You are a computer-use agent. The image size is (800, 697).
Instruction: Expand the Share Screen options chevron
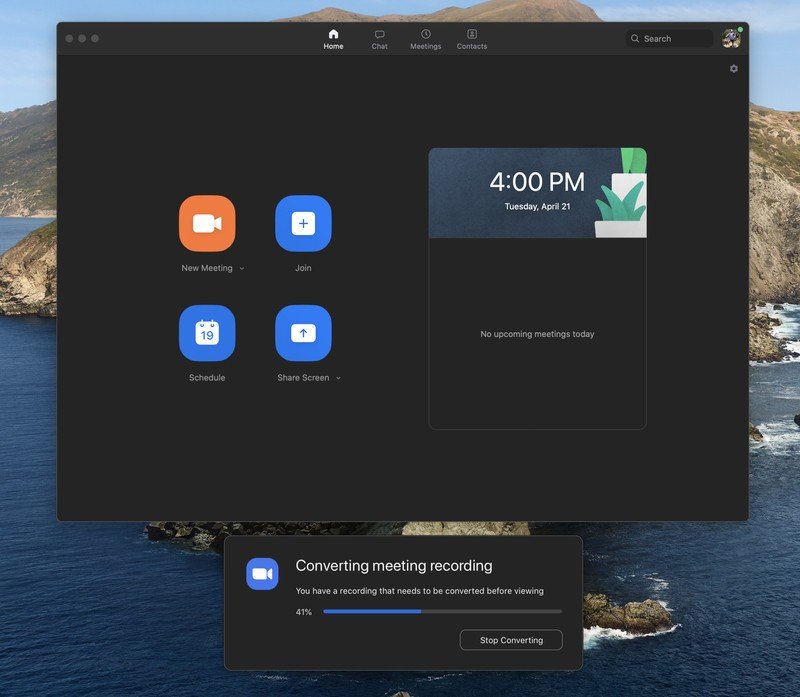click(338, 378)
